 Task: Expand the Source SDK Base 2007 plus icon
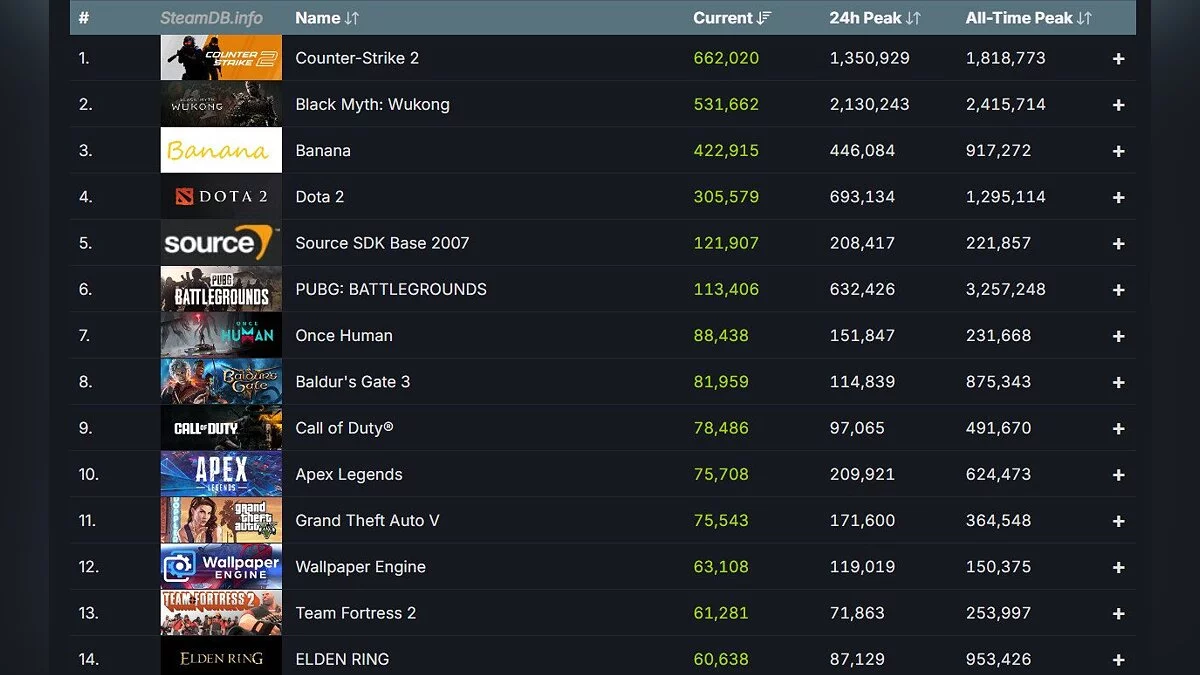click(x=1118, y=244)
